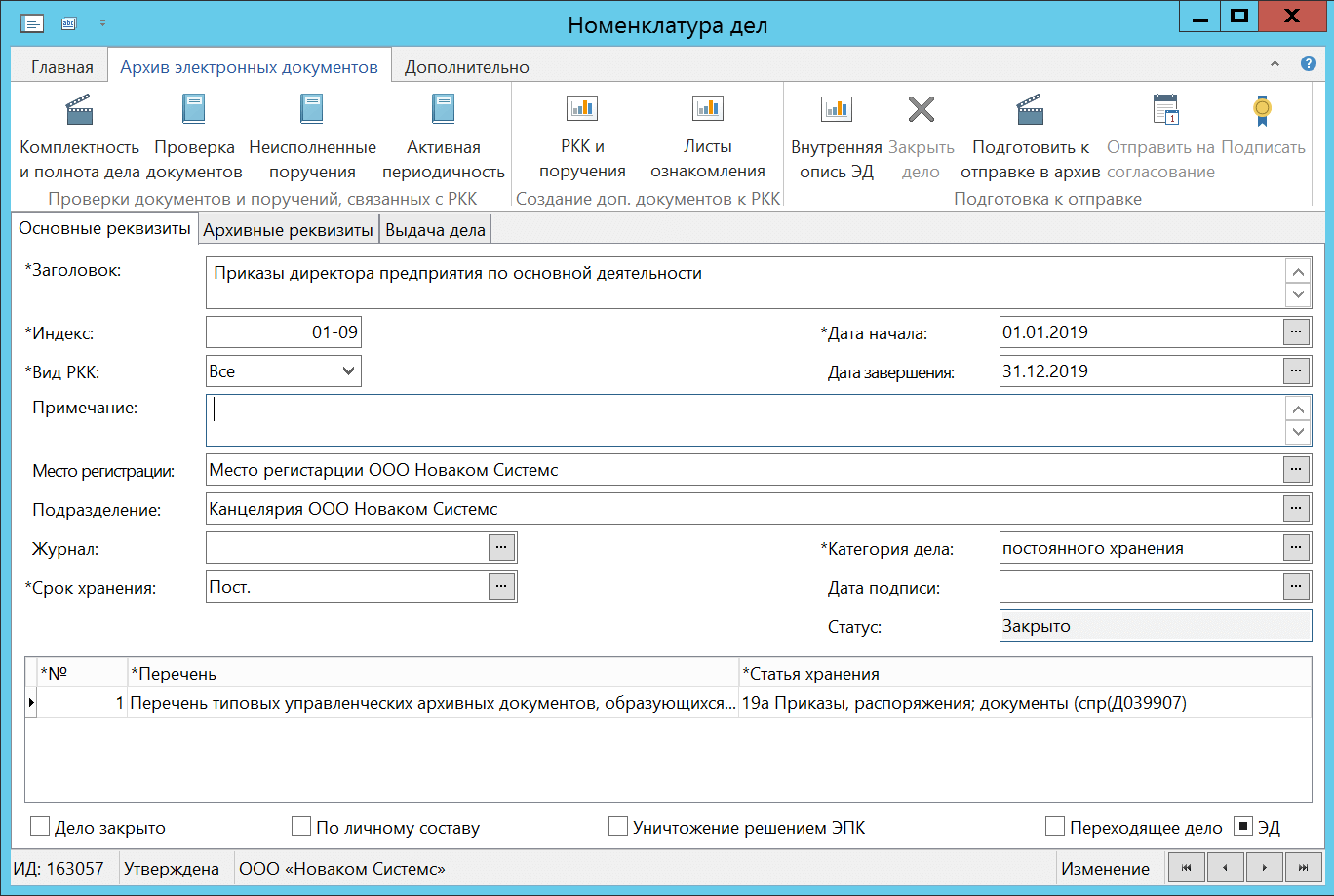The width and height of the screenshot is (1334, 896).
Task: Click the Закрыть дело icon
Action: pyautogui.click(x=922, y=109)
